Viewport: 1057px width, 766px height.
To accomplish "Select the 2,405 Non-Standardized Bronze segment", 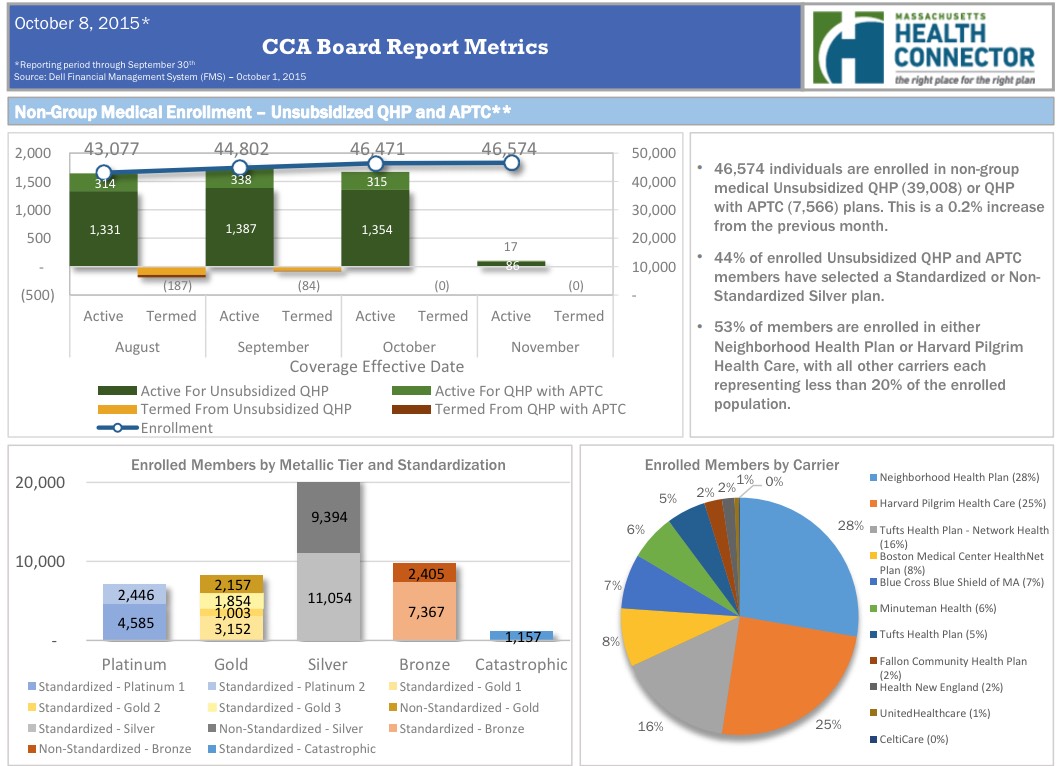I will (x=424, y=573).
